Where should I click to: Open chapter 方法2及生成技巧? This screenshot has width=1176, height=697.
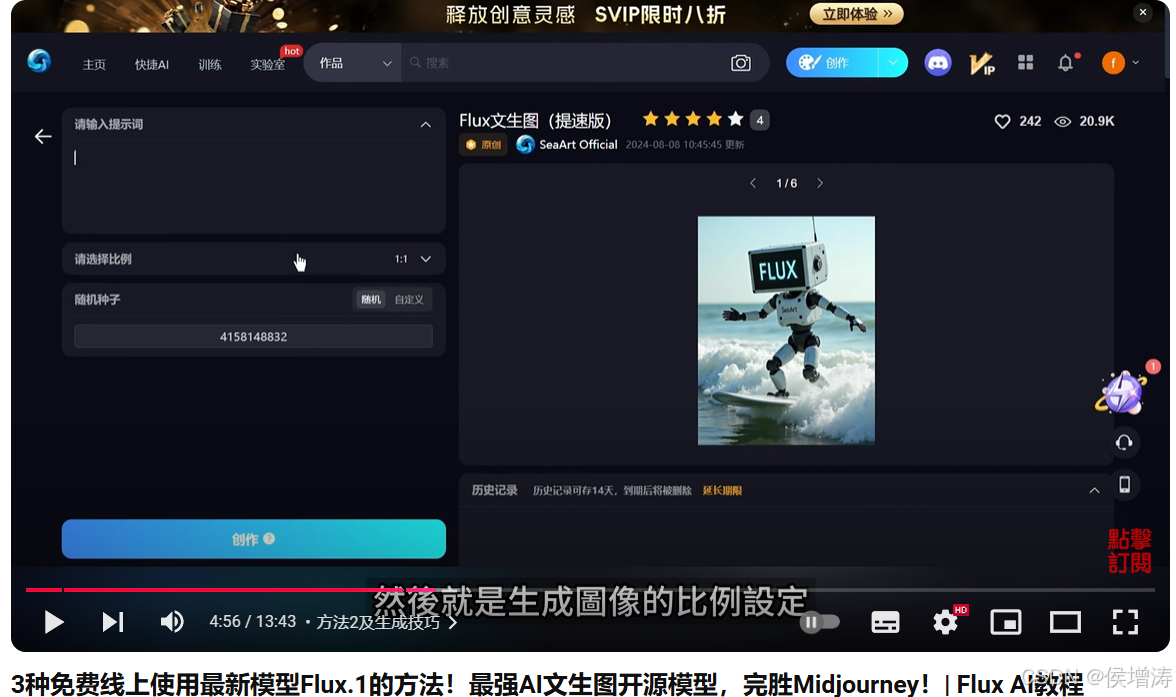click(386, 622)
